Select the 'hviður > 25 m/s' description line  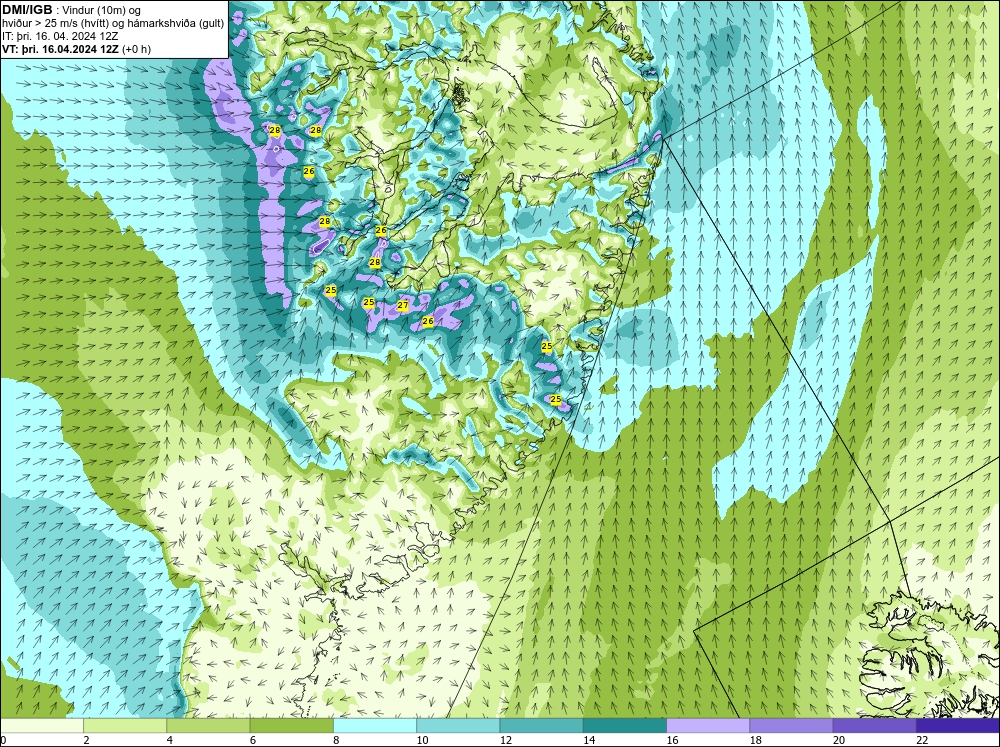click(113, 23)
